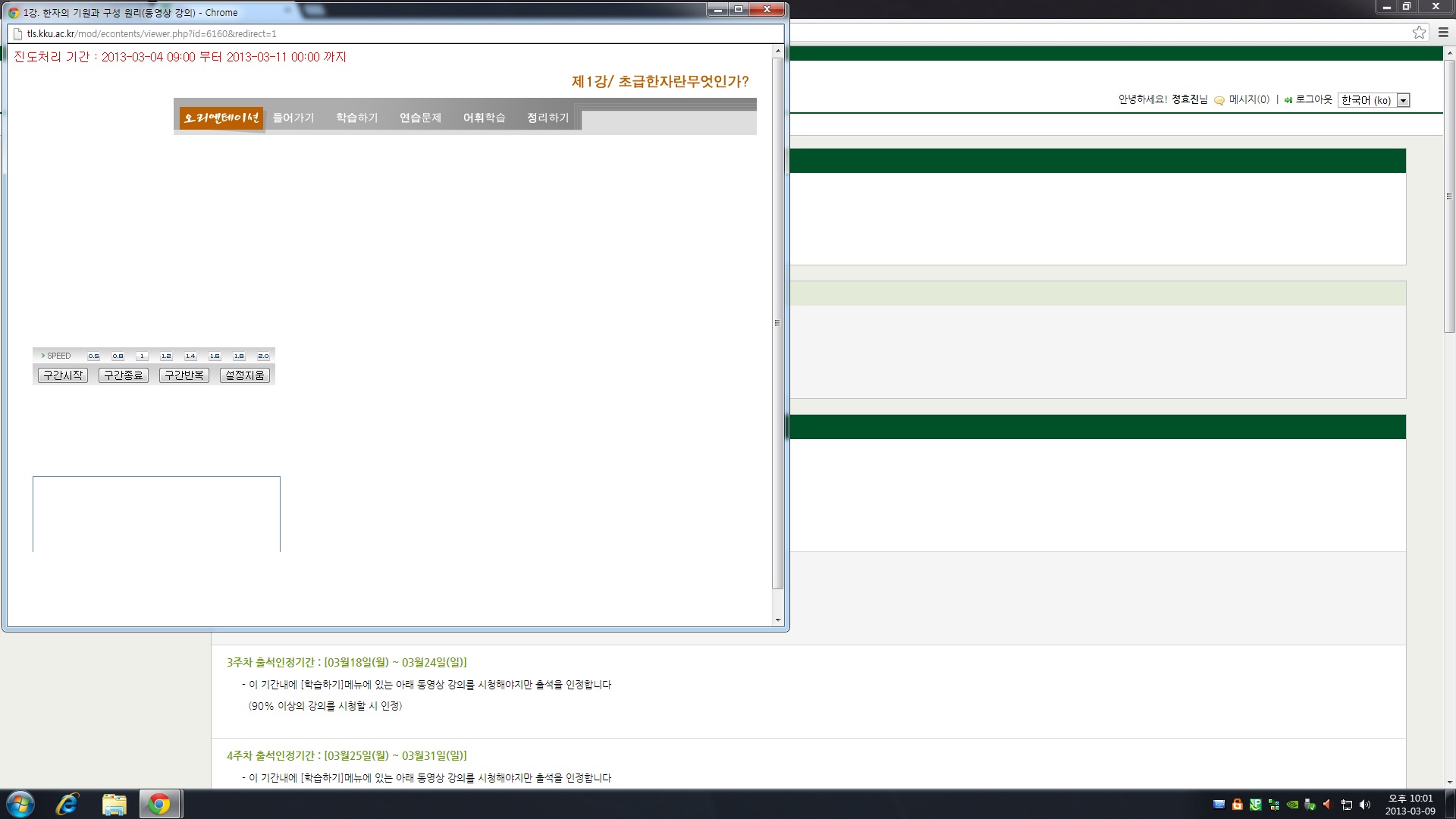Click the 구간종료 button

coord(124,375)
